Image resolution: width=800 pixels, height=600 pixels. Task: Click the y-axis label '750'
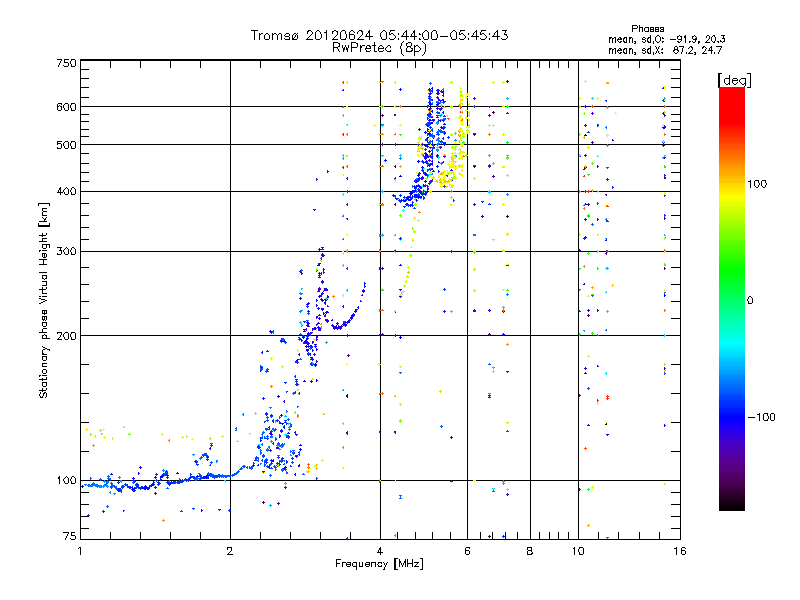(66, 63)
